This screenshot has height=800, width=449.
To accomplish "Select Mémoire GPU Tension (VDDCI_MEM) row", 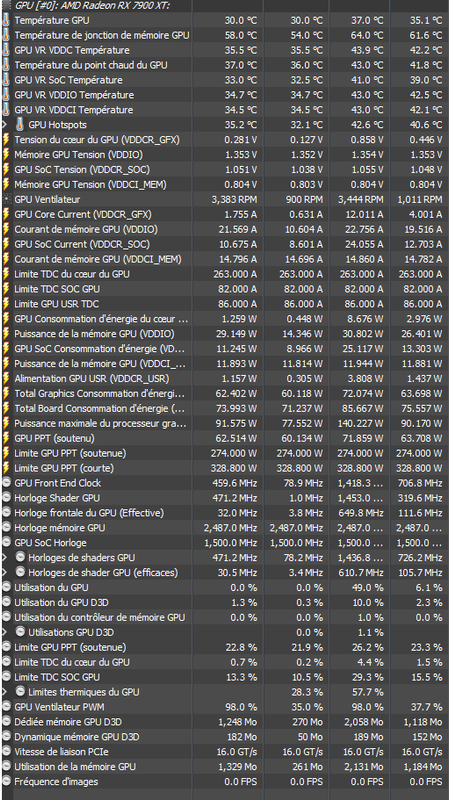I will [x=224, y=184].
